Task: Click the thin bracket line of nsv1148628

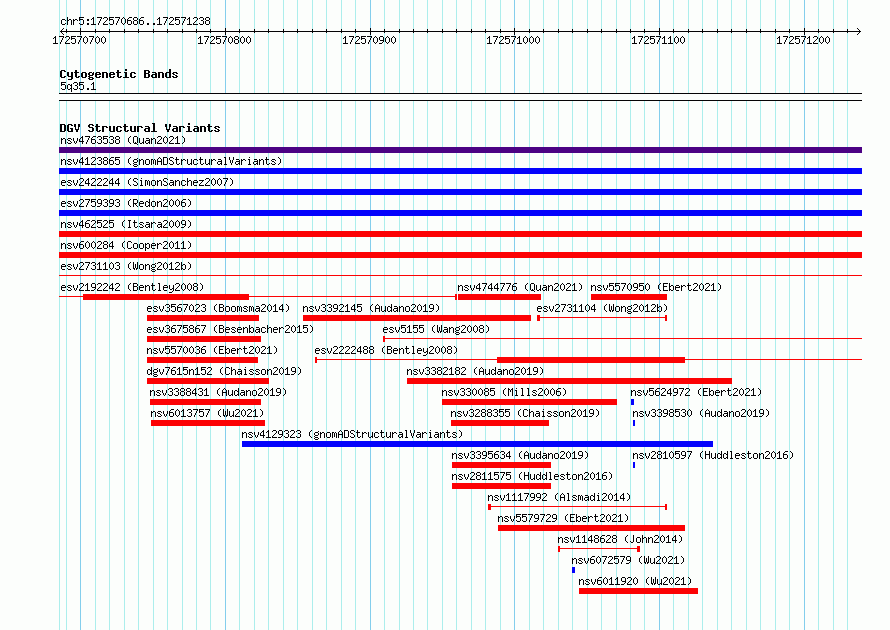Action: 599,549
